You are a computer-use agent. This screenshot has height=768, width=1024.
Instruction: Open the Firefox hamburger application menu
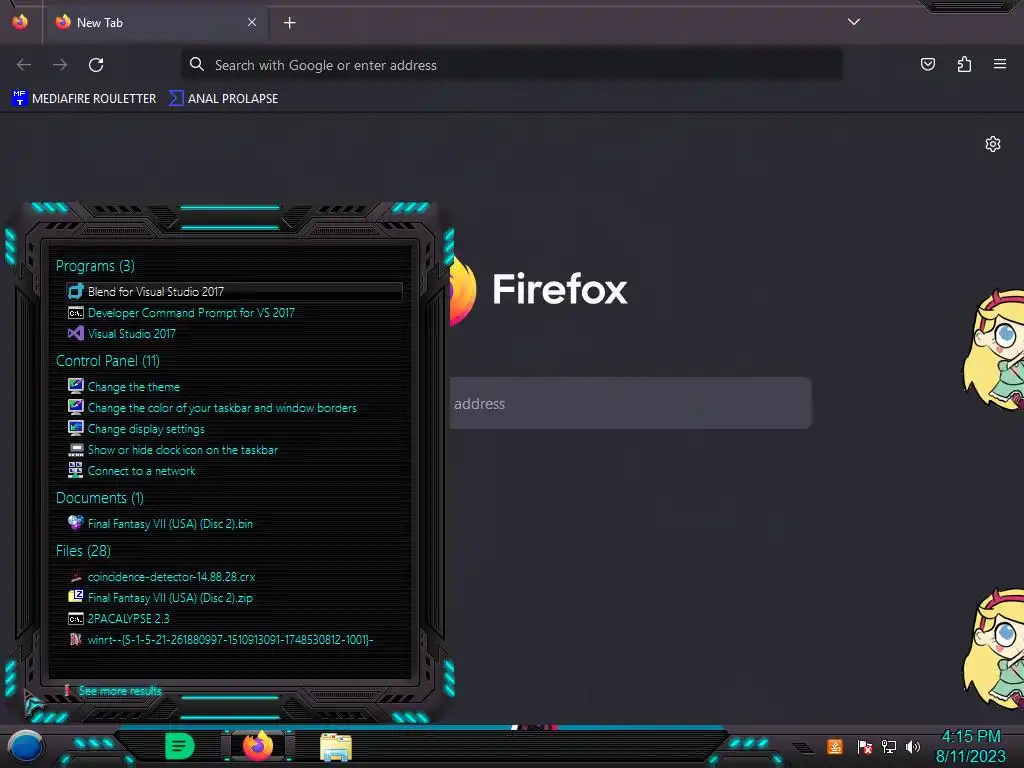click(x=1000, y=64)
